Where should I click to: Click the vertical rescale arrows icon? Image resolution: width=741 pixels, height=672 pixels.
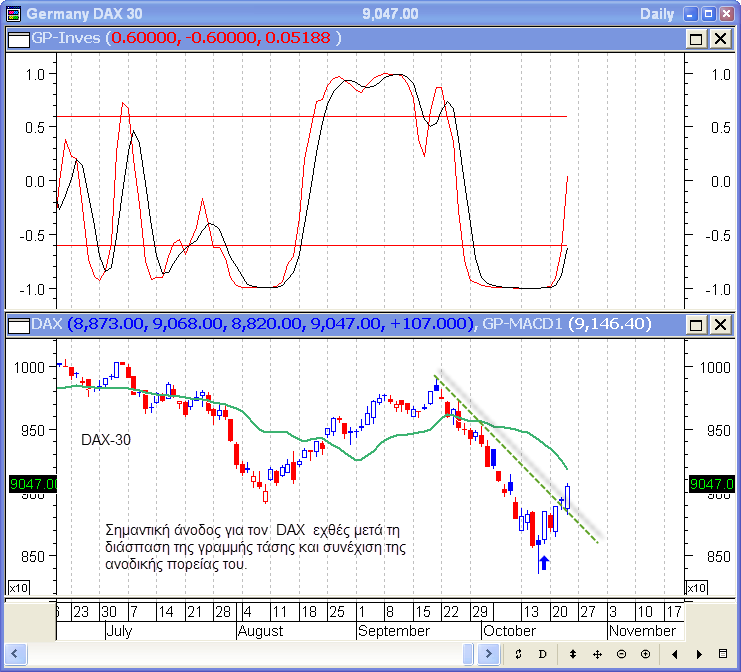tap(573, 654)
